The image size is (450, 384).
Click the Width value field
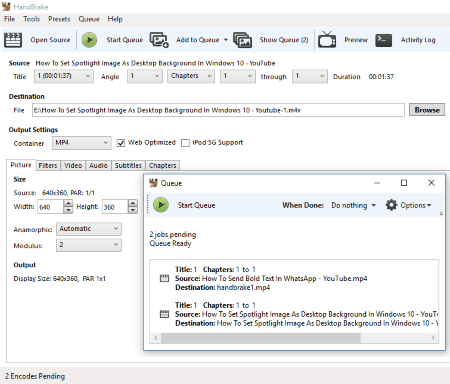pos(50,207)
